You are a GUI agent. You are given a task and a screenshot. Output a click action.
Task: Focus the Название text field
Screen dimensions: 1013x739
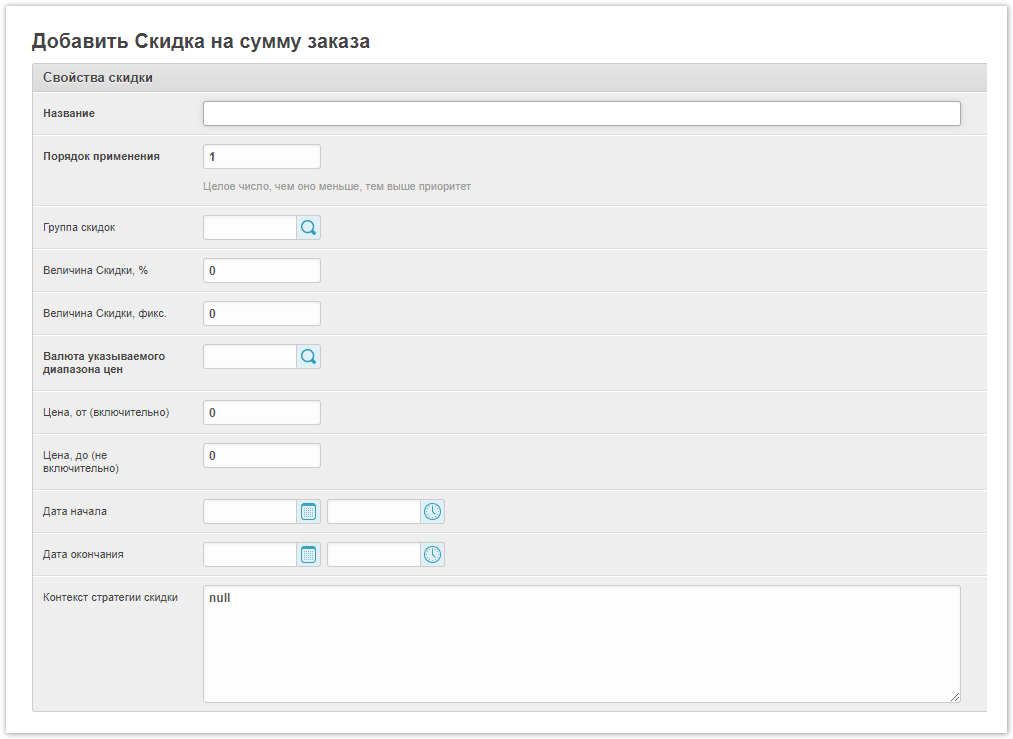coord(581,114)
